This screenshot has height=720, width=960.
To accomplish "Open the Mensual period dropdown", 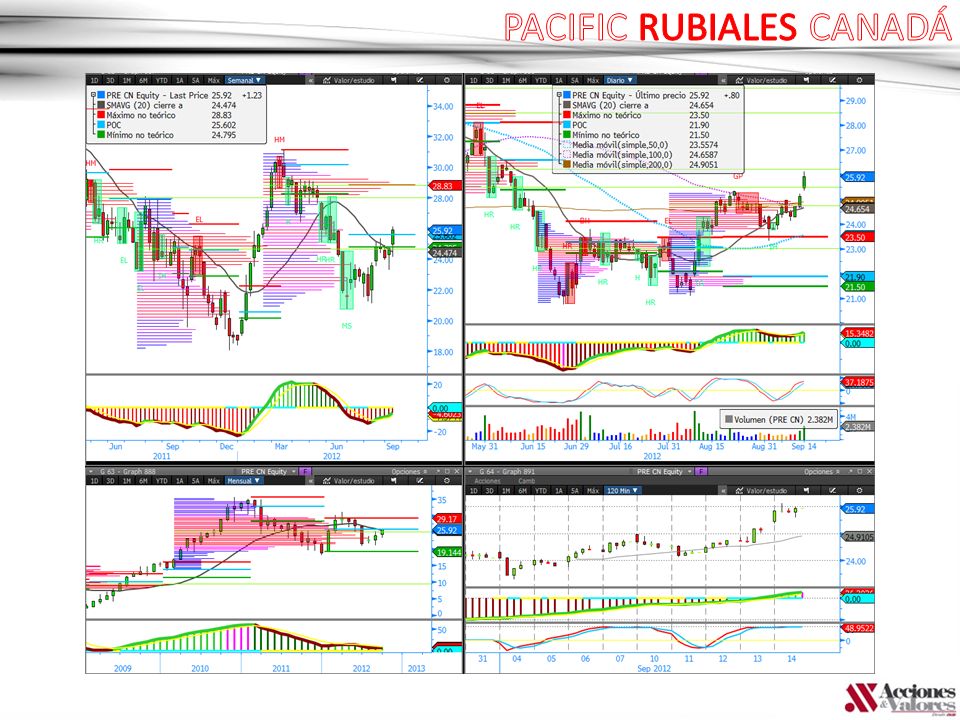I will [244, 481].
